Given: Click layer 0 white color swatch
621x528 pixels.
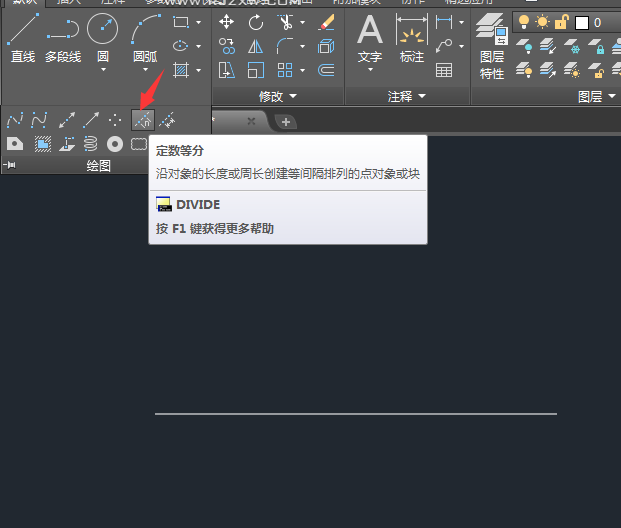Looking at the screenshot, I should click(581, 23).
